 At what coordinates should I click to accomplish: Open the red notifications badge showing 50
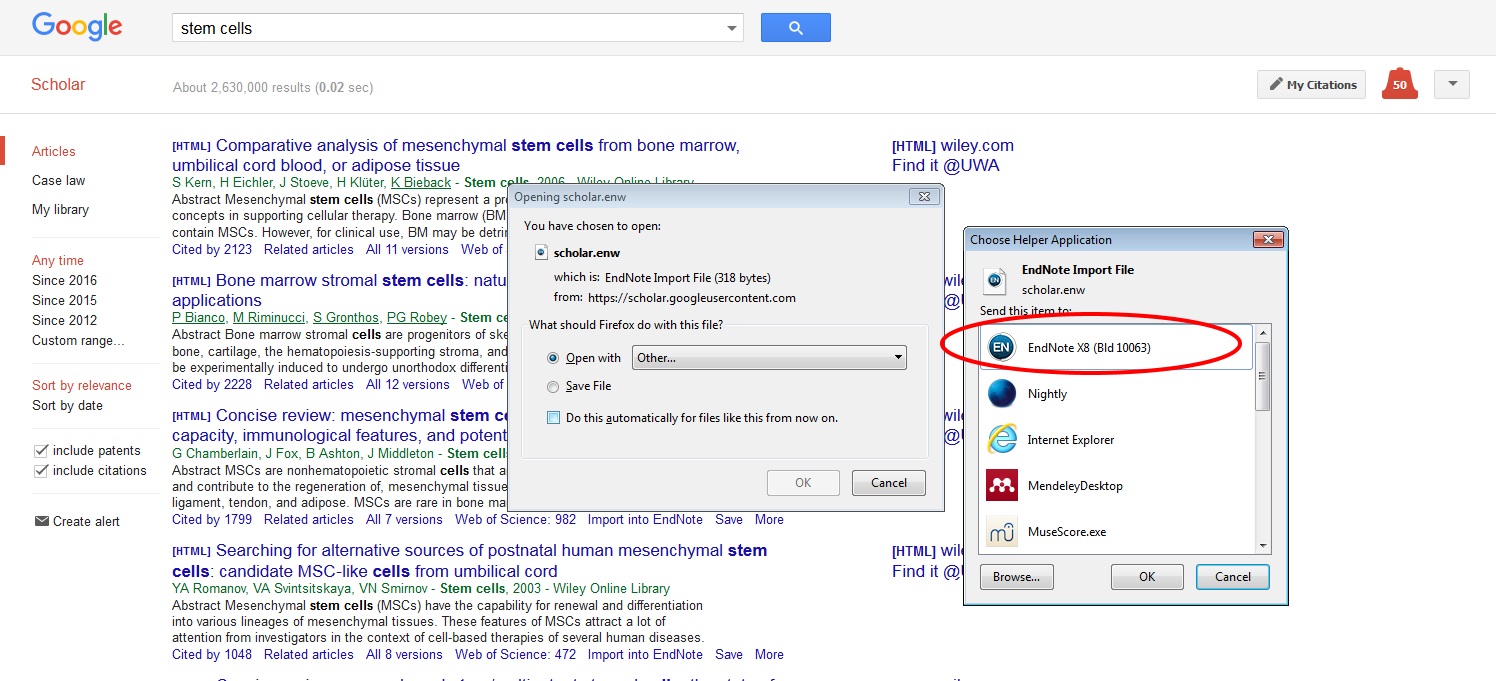click(1399, 84)
